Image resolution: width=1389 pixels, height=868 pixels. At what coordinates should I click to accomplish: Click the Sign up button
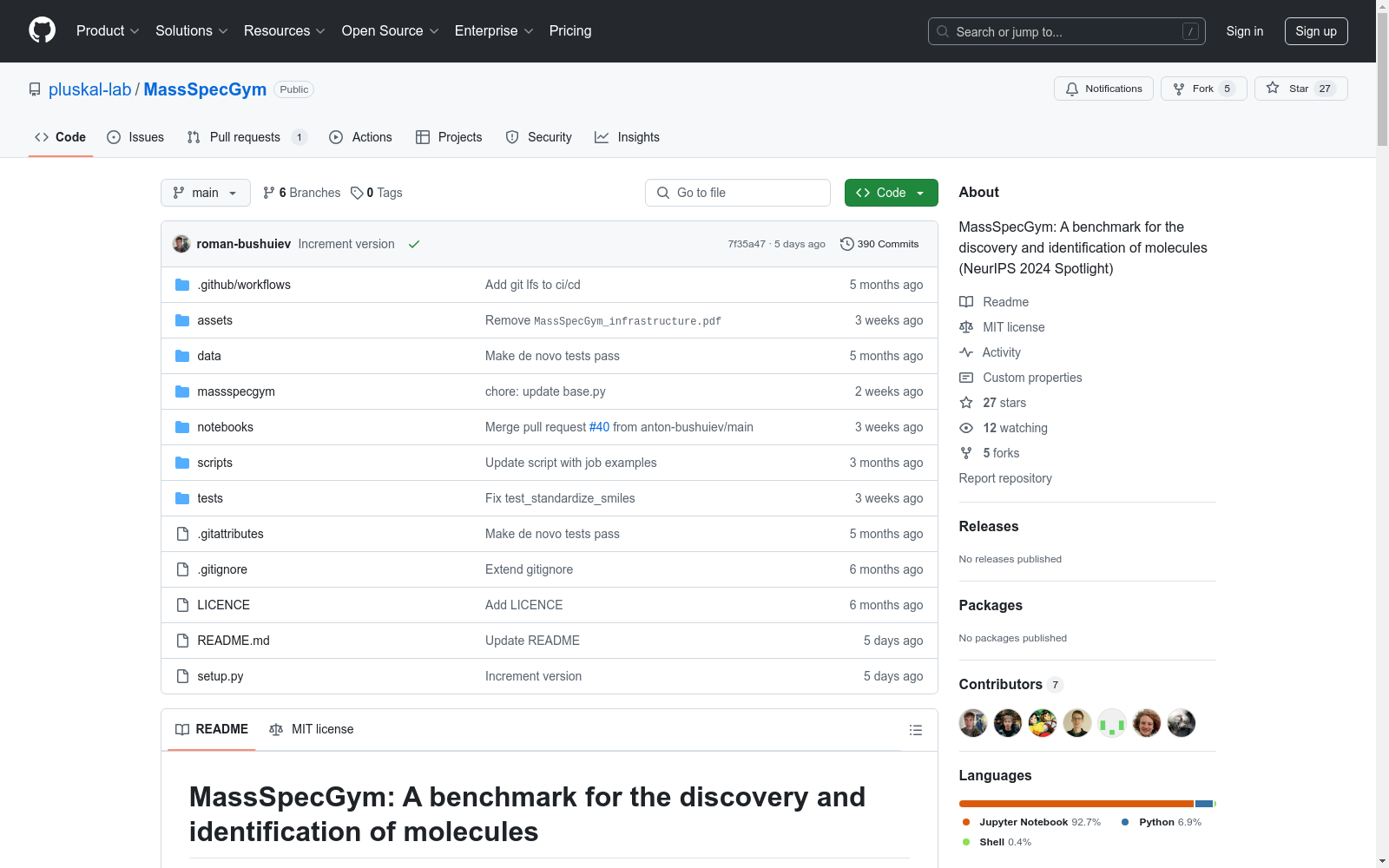pos(1316,31)
